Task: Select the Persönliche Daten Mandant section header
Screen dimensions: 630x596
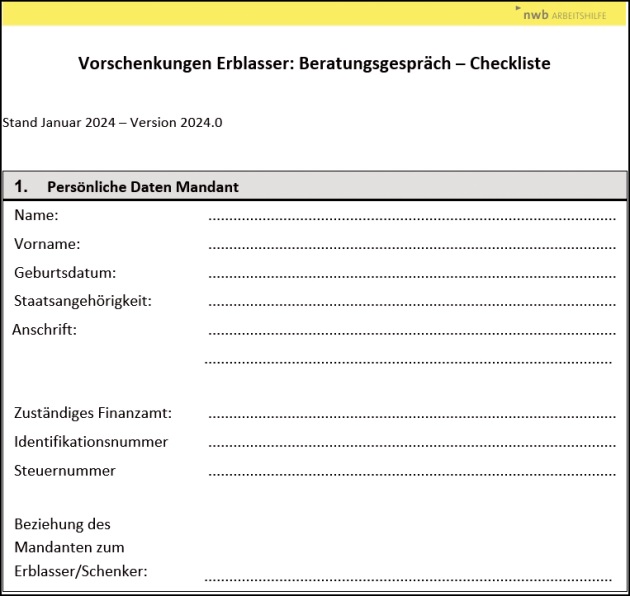Action: [x=142, y=187]
